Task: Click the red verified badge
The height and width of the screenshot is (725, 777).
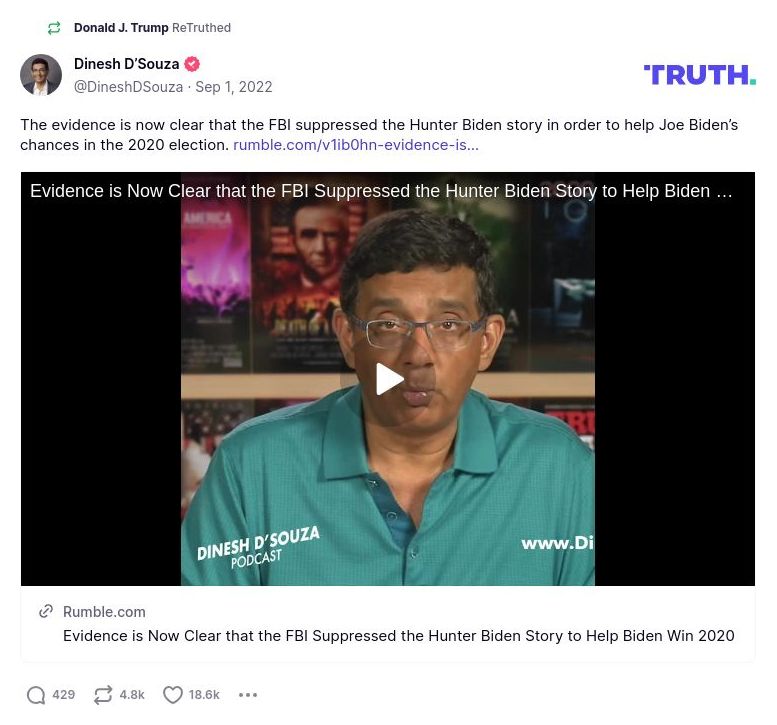Action: (192, 64)
